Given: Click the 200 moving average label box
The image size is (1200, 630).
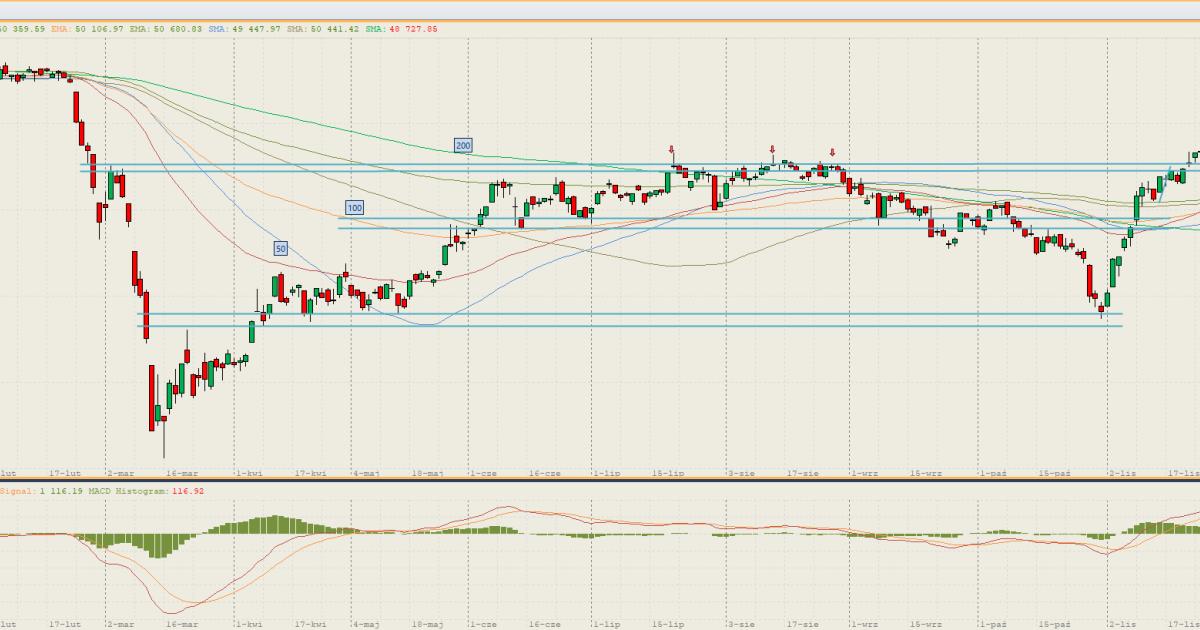Looking at the screenshot, I should [x=463, y=146].
